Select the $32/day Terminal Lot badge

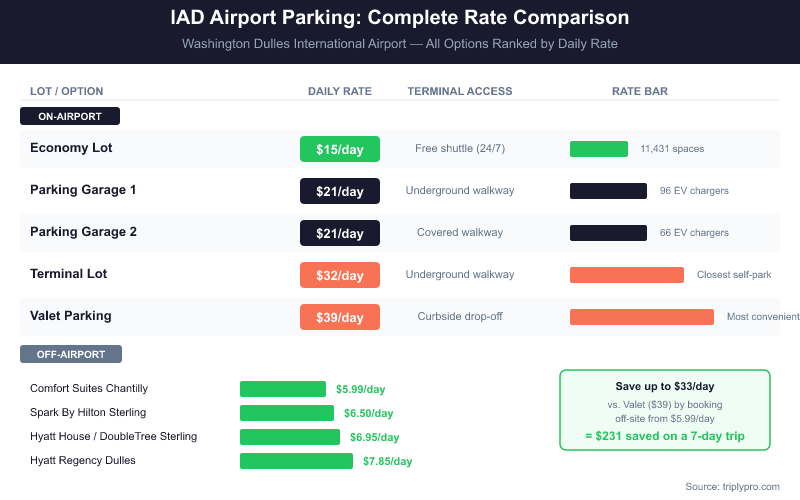[340, 275]
